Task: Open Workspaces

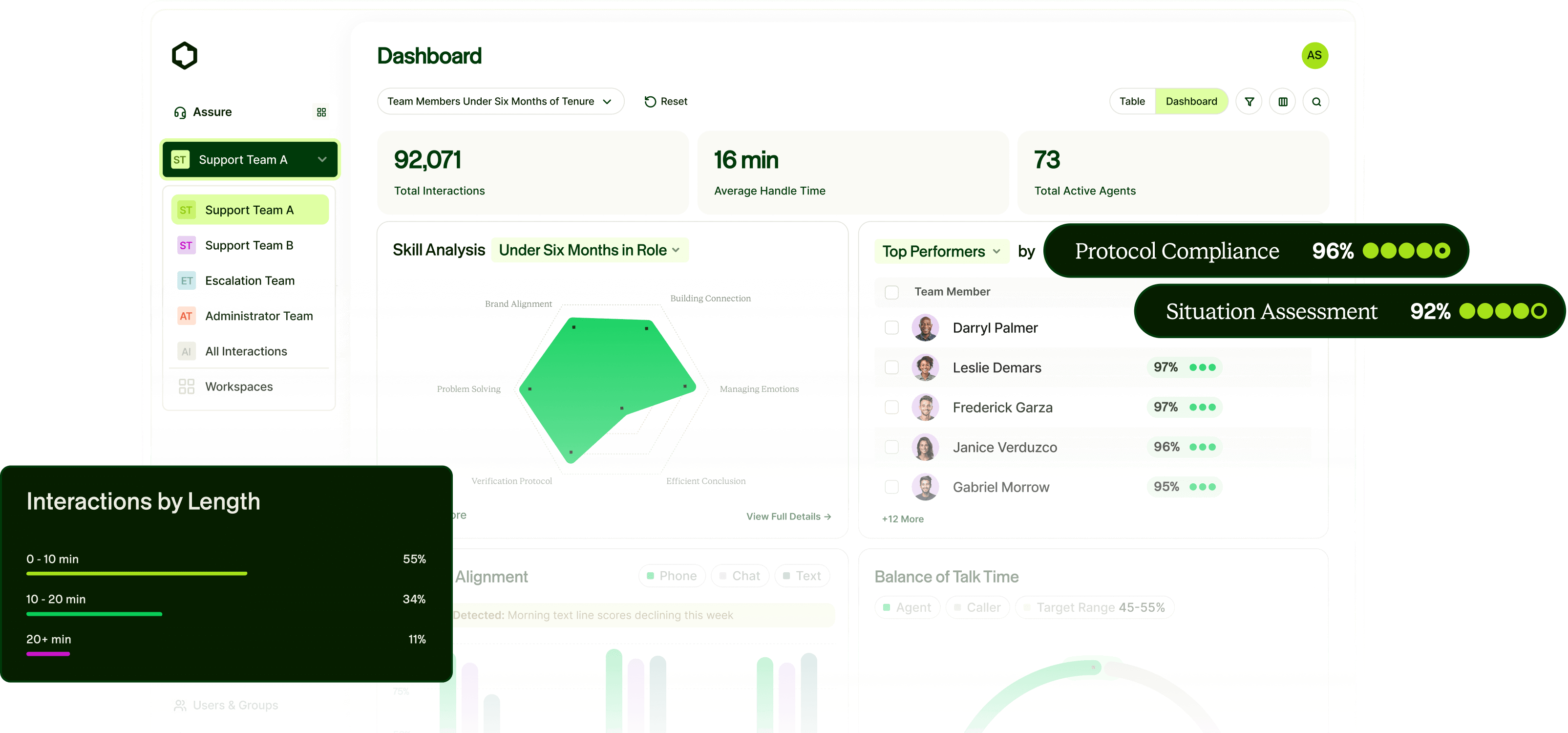Action: (250, 387)
